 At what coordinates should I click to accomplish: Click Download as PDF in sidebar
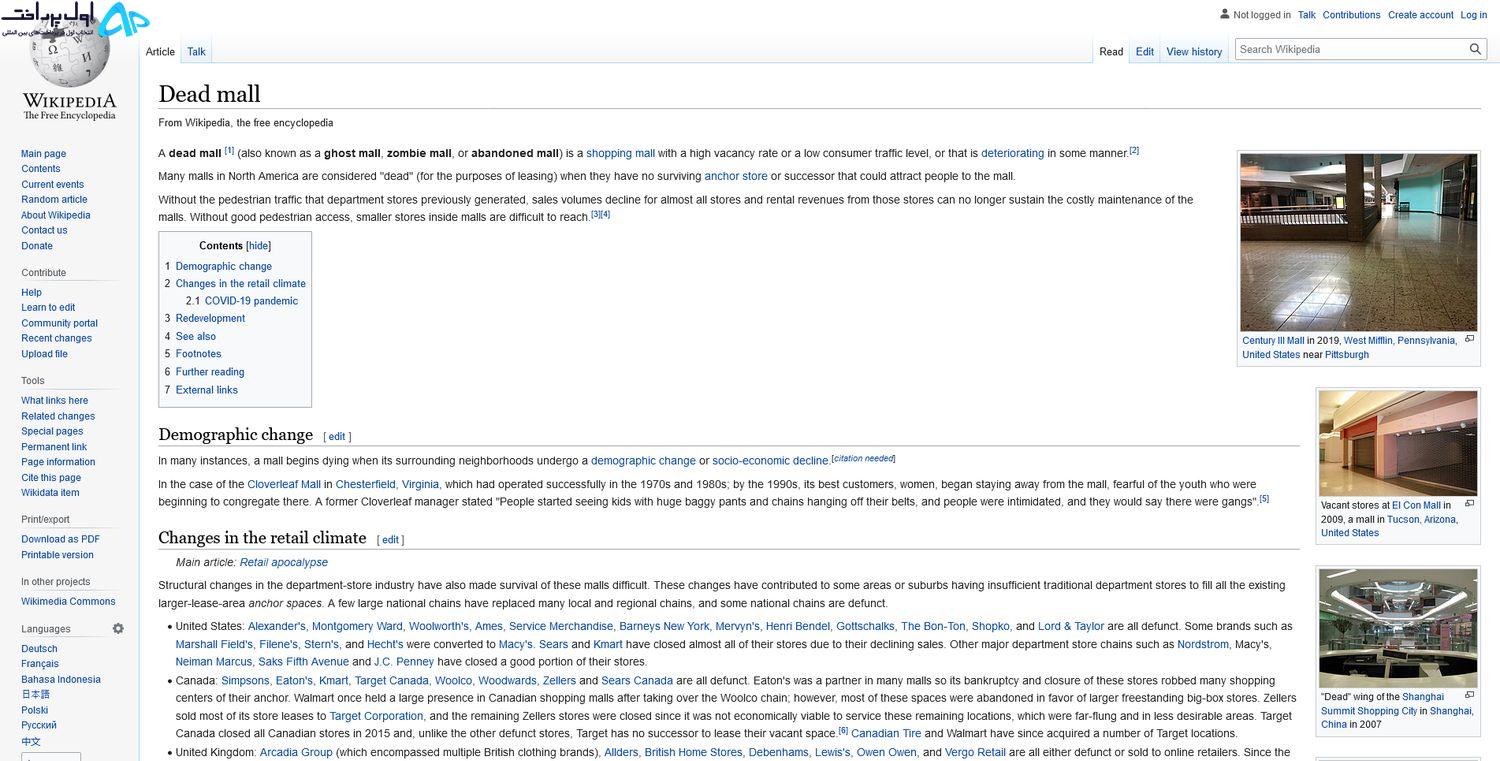click(61, 539)
